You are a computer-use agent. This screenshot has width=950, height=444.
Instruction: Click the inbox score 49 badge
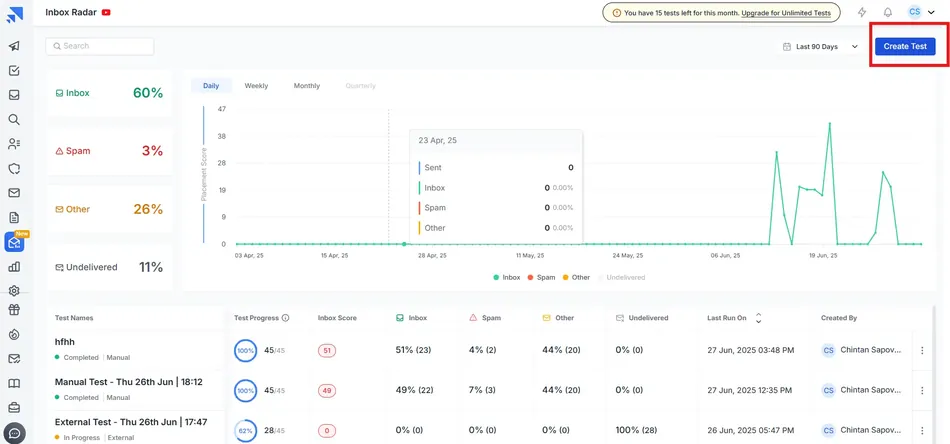tap(327, 391)
